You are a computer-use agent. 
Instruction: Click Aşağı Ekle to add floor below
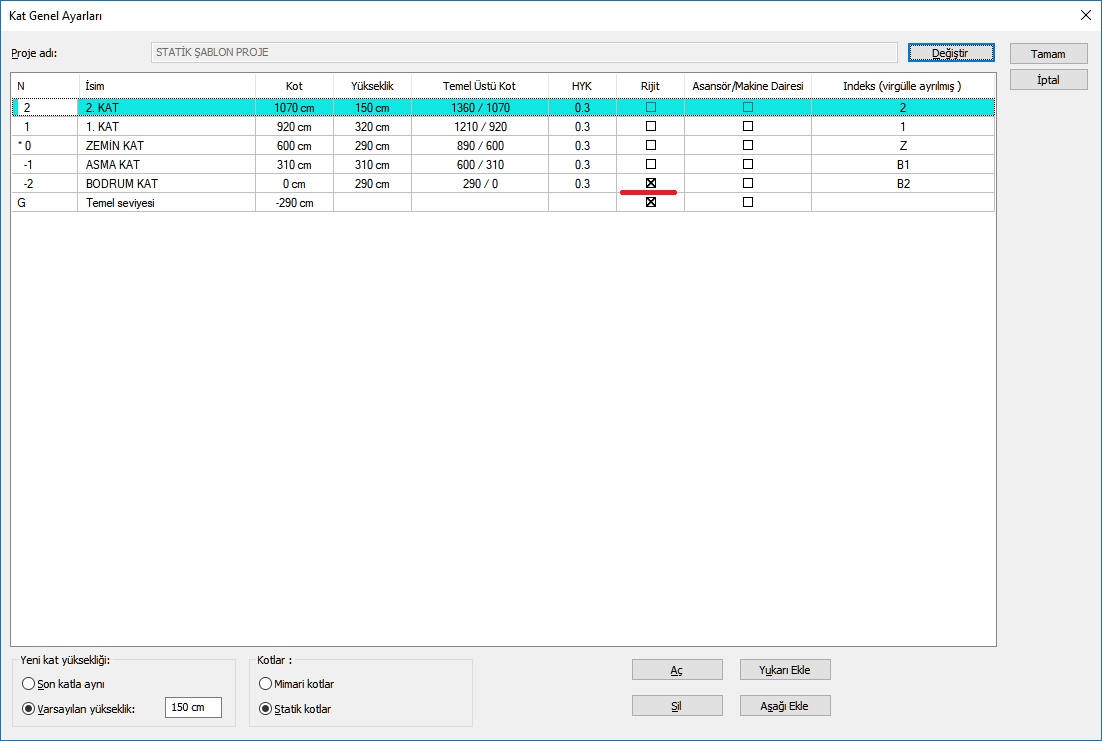tap(785, 706)
